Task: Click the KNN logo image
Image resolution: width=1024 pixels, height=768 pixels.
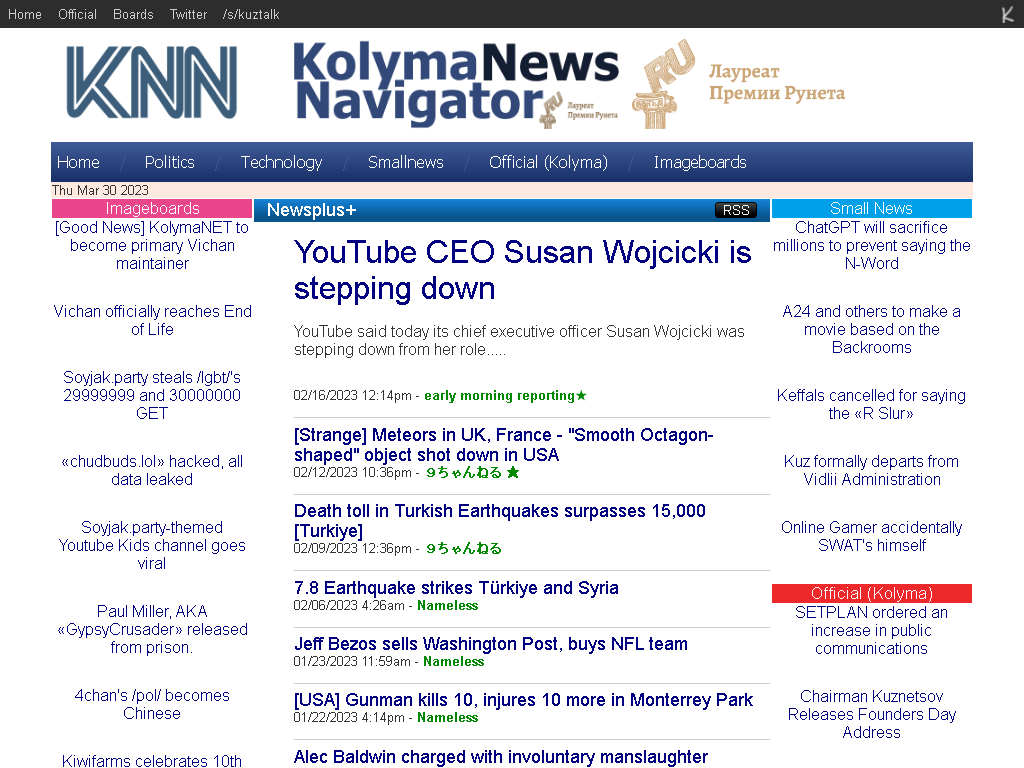Action: (152, 83)
